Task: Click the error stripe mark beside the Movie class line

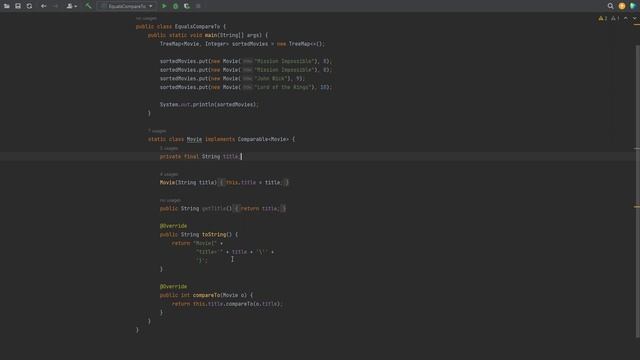Action: (x=637, y=149)
